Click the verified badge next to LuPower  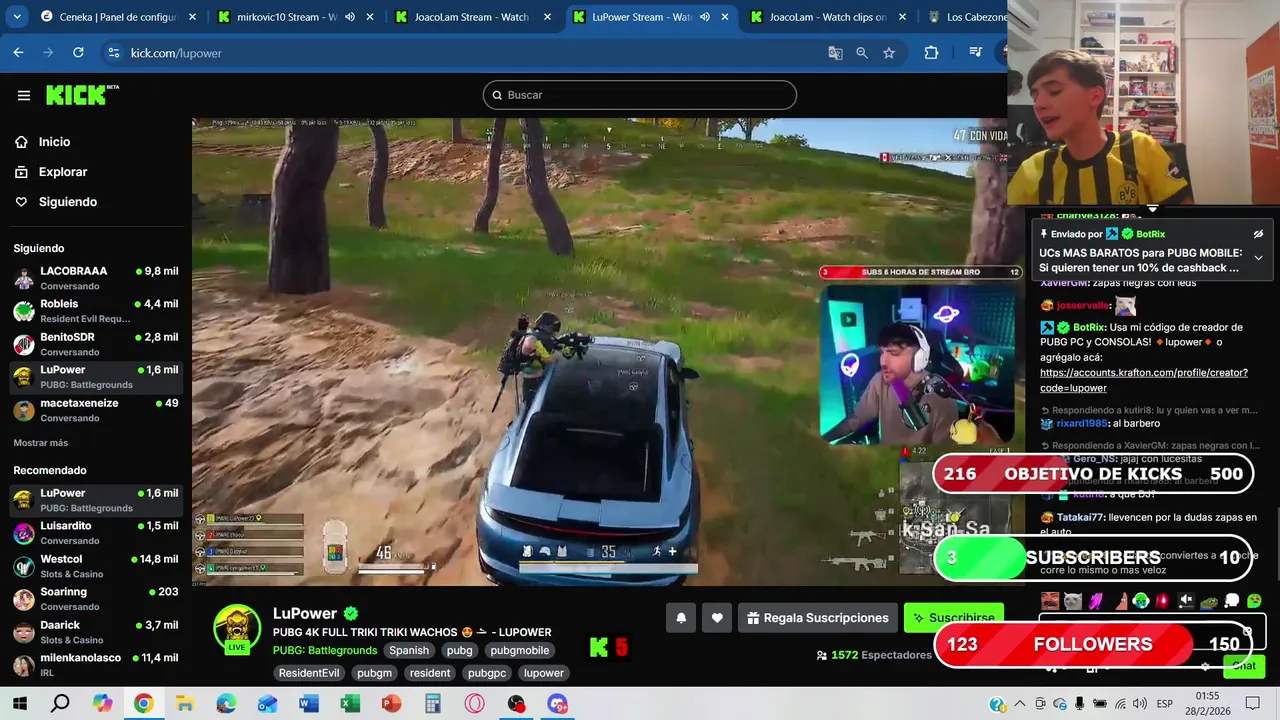click(x=351, y=614)
